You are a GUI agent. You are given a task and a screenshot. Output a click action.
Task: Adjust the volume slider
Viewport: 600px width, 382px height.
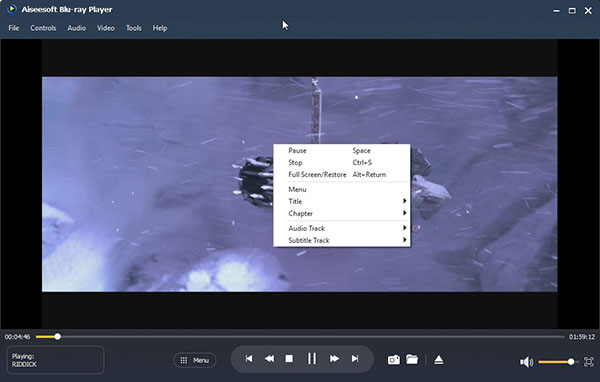pyautogui.click(x=557, y=362)
